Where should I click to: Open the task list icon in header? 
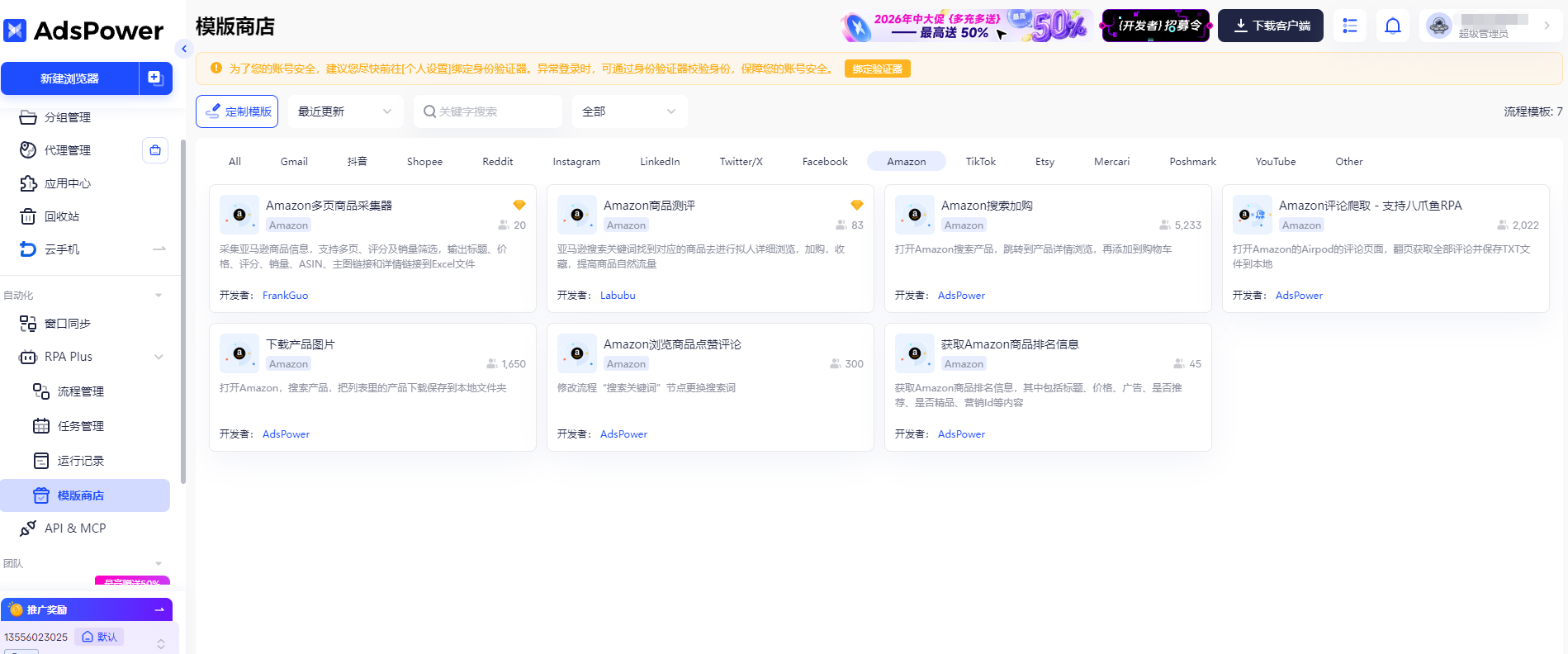pyautogui.click(x=1350, y=26)
